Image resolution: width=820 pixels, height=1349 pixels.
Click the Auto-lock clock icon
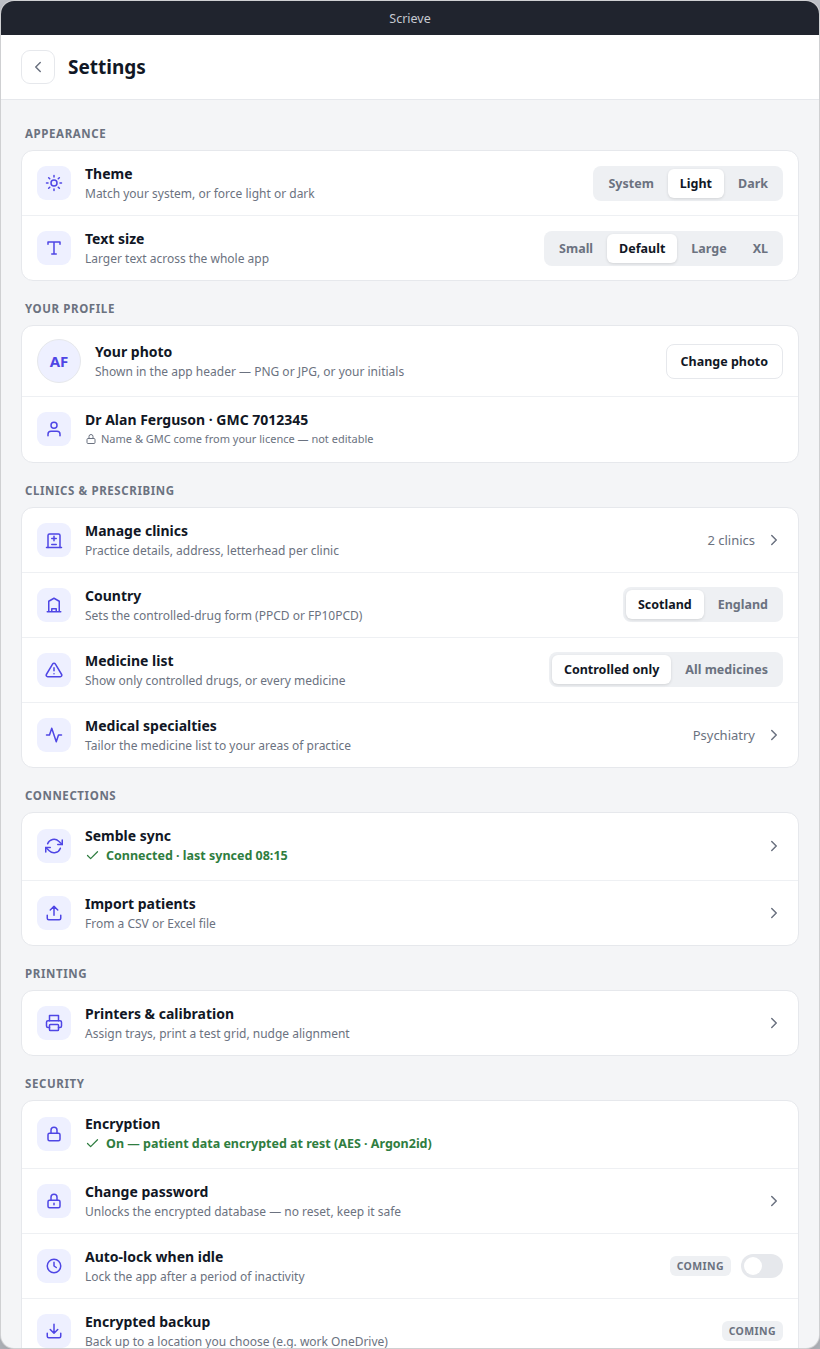(x=54, y=1266)
